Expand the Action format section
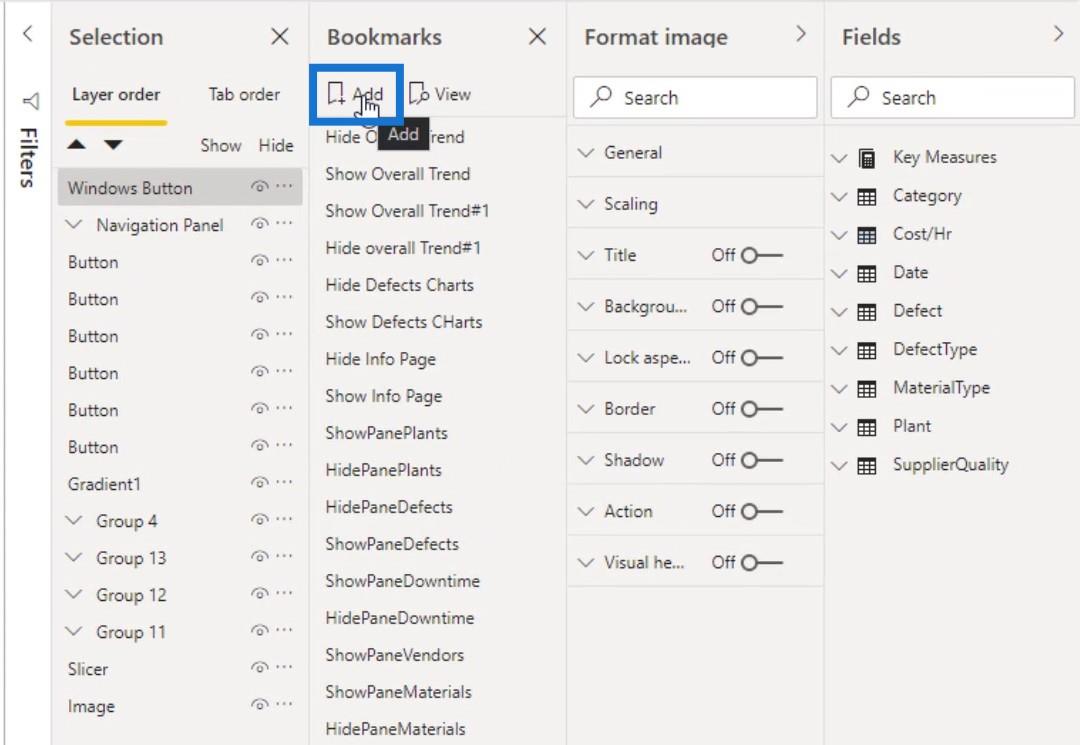1080x745 pixels. [x=585, y=512]
